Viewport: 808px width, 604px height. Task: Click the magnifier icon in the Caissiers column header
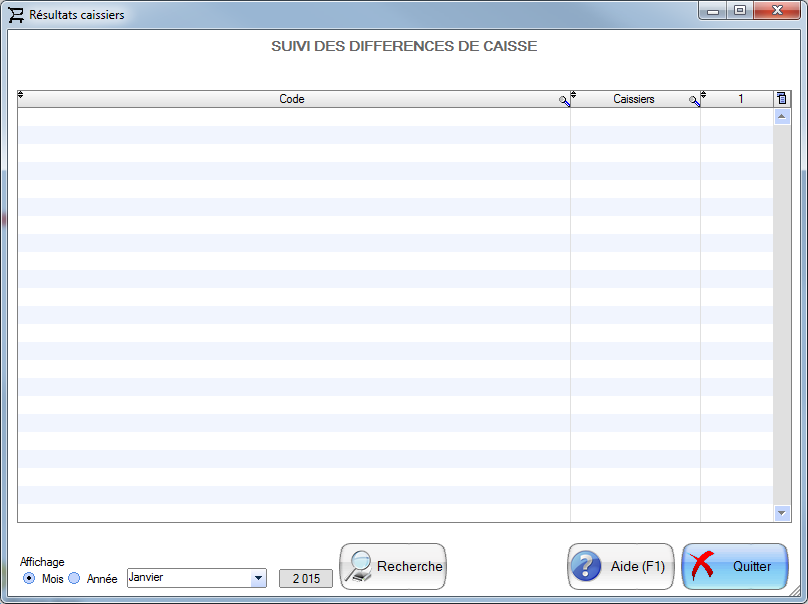pyautogui.click(x=694, y=99)
